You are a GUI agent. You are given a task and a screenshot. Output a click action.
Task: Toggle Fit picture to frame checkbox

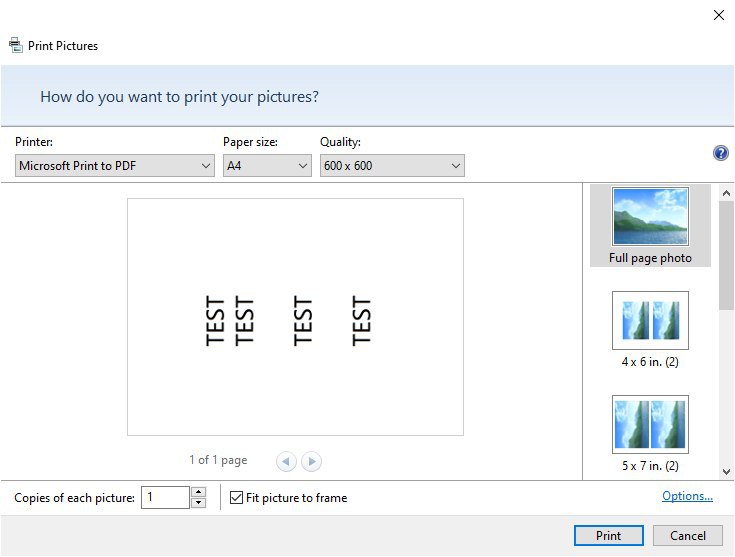point(236,497)
